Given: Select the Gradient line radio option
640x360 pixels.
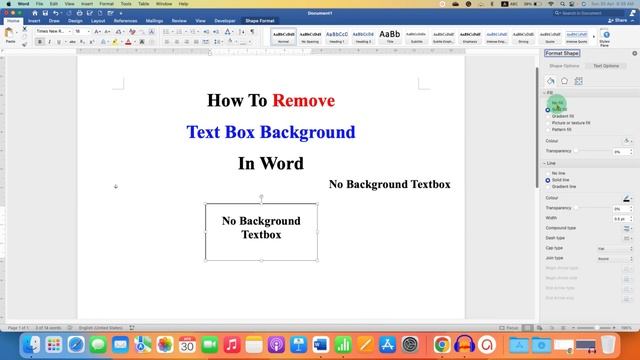Looking at the screenshot, I should point(561,187).
